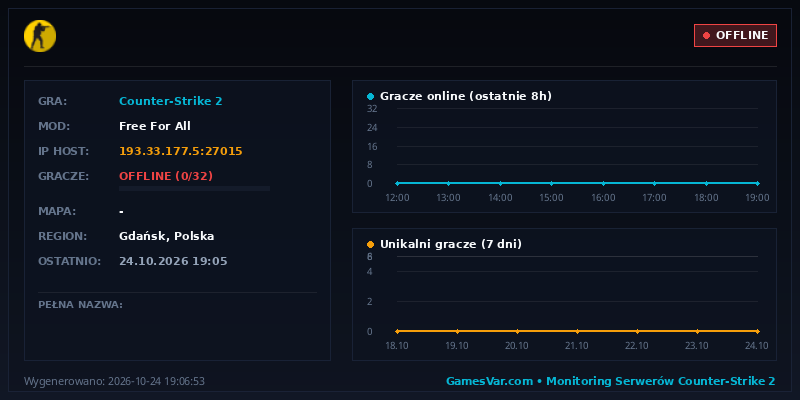Click the last-seen date 24.10.2026 19:05
This screenshot has width=800, height=400.
(x=173, y=261)
